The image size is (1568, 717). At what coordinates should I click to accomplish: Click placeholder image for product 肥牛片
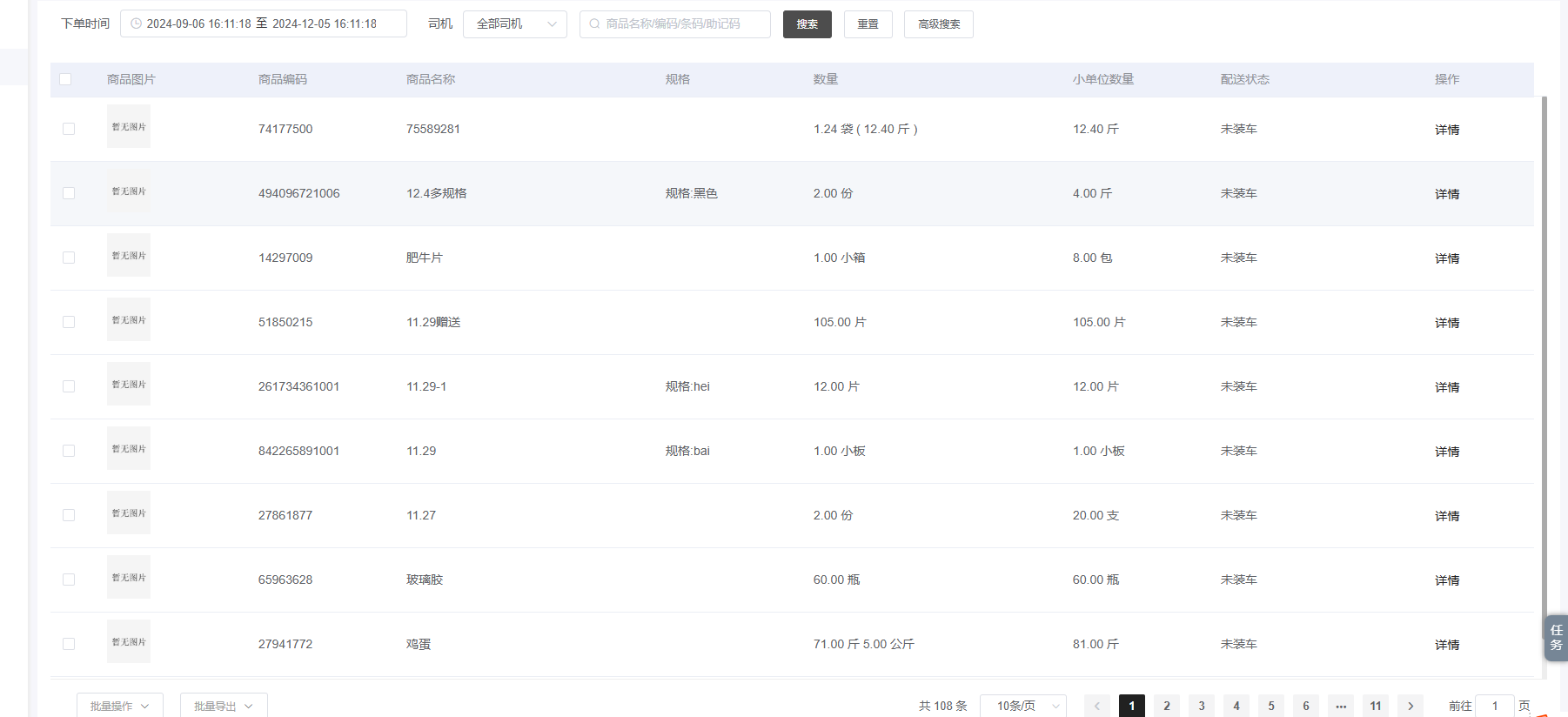(x=129, y=256)
